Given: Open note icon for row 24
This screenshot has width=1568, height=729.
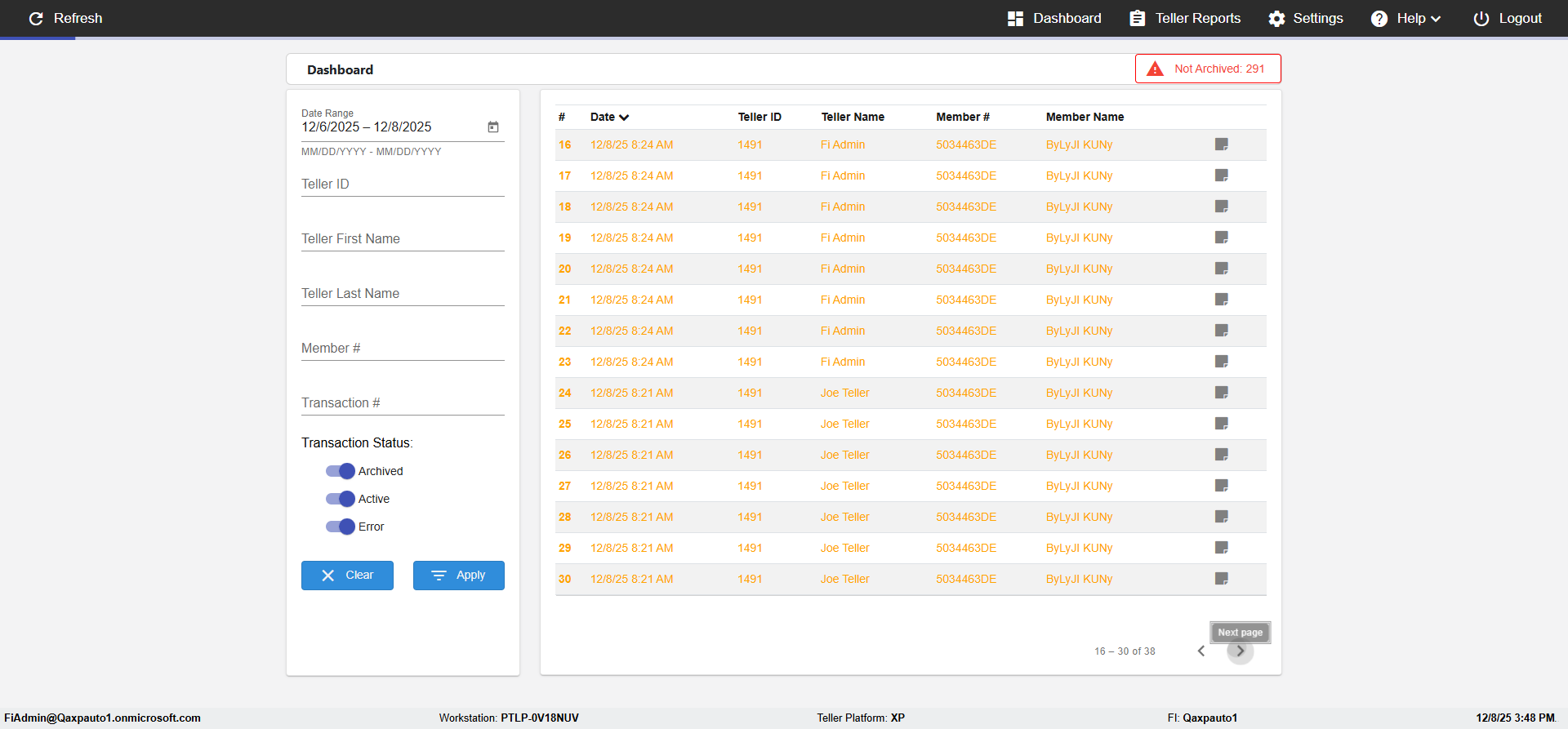Looking at the screenshot, I should (1222, 393).
